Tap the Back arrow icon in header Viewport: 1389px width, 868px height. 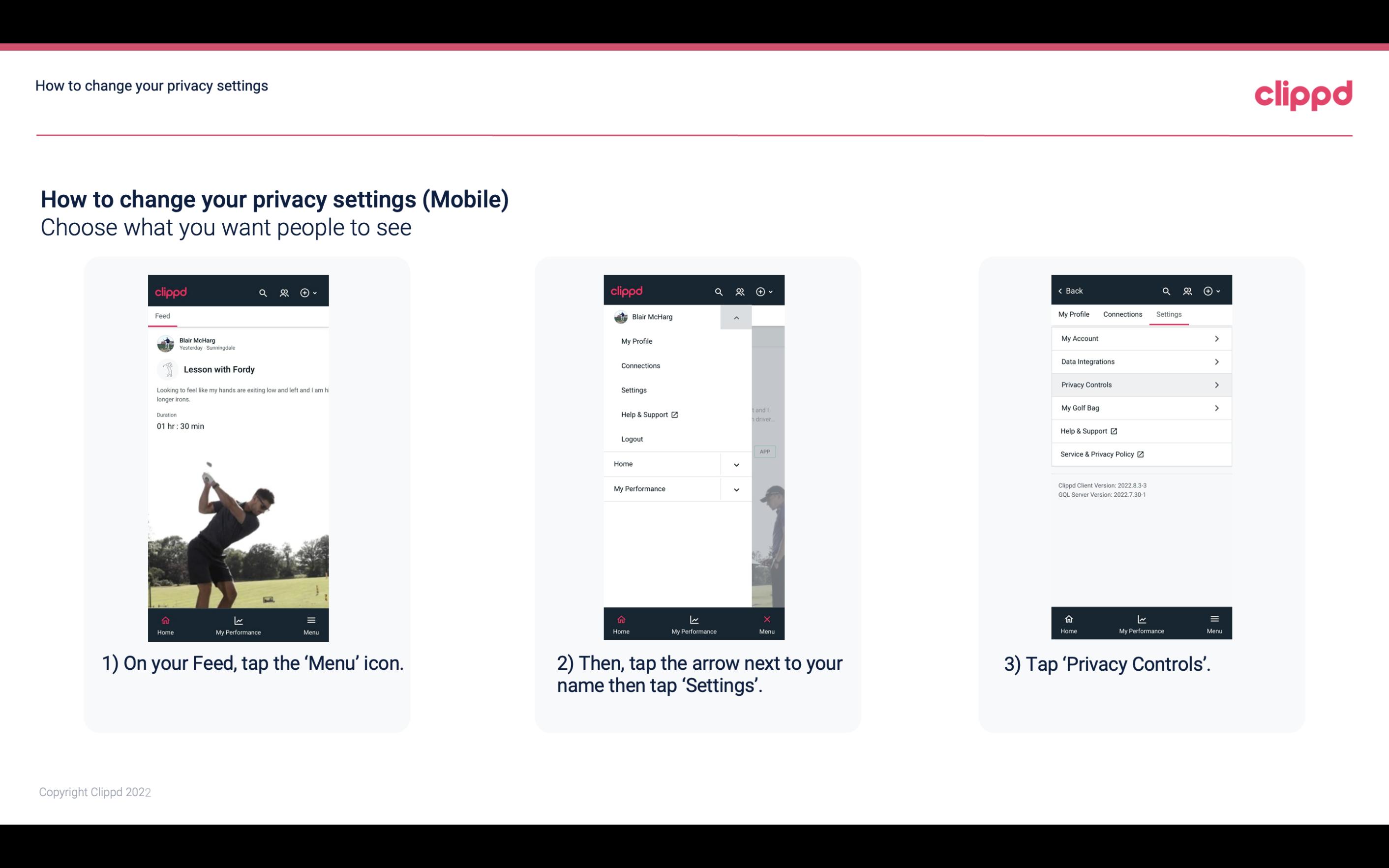tap(1060, 290)
